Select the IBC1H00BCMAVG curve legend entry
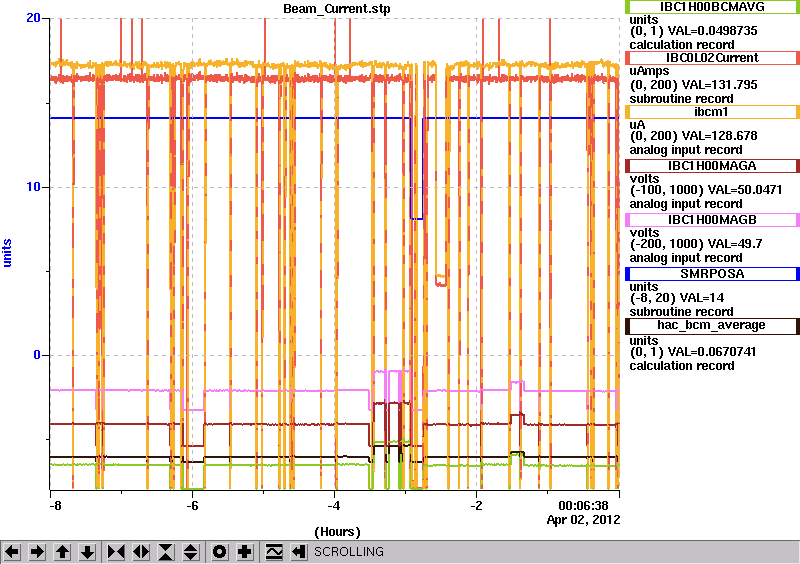800x564 pixels. click(x=712, y=7)
